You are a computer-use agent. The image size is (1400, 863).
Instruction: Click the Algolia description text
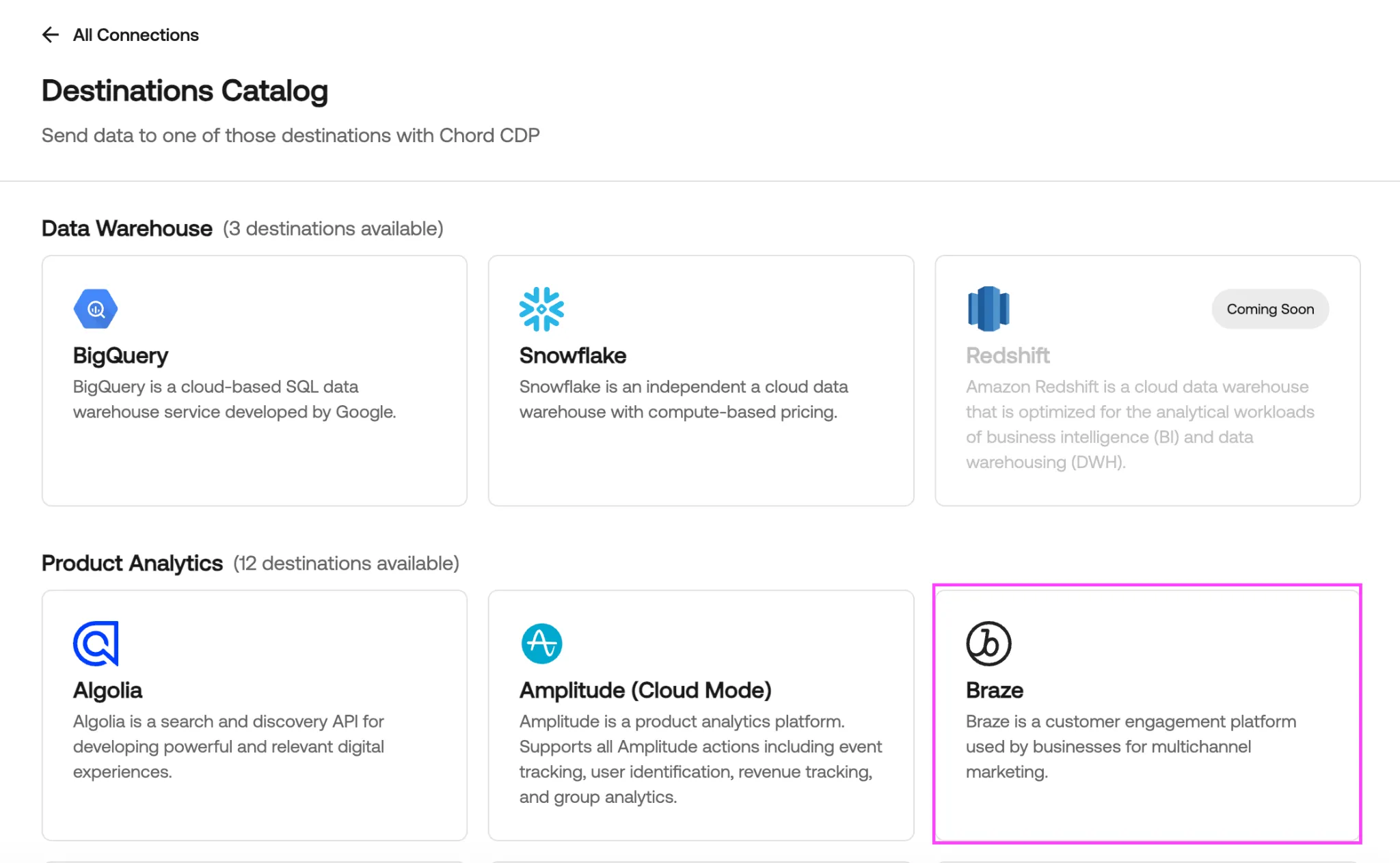tap(228, 746)
